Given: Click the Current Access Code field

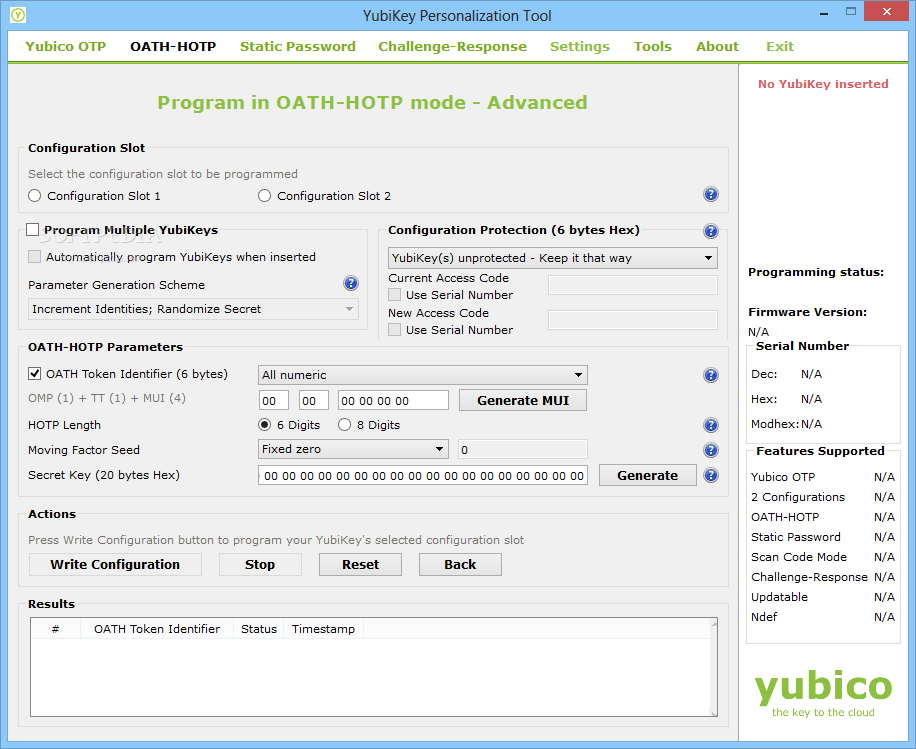Looking at the screenshot, I should [x=633, y=285].
